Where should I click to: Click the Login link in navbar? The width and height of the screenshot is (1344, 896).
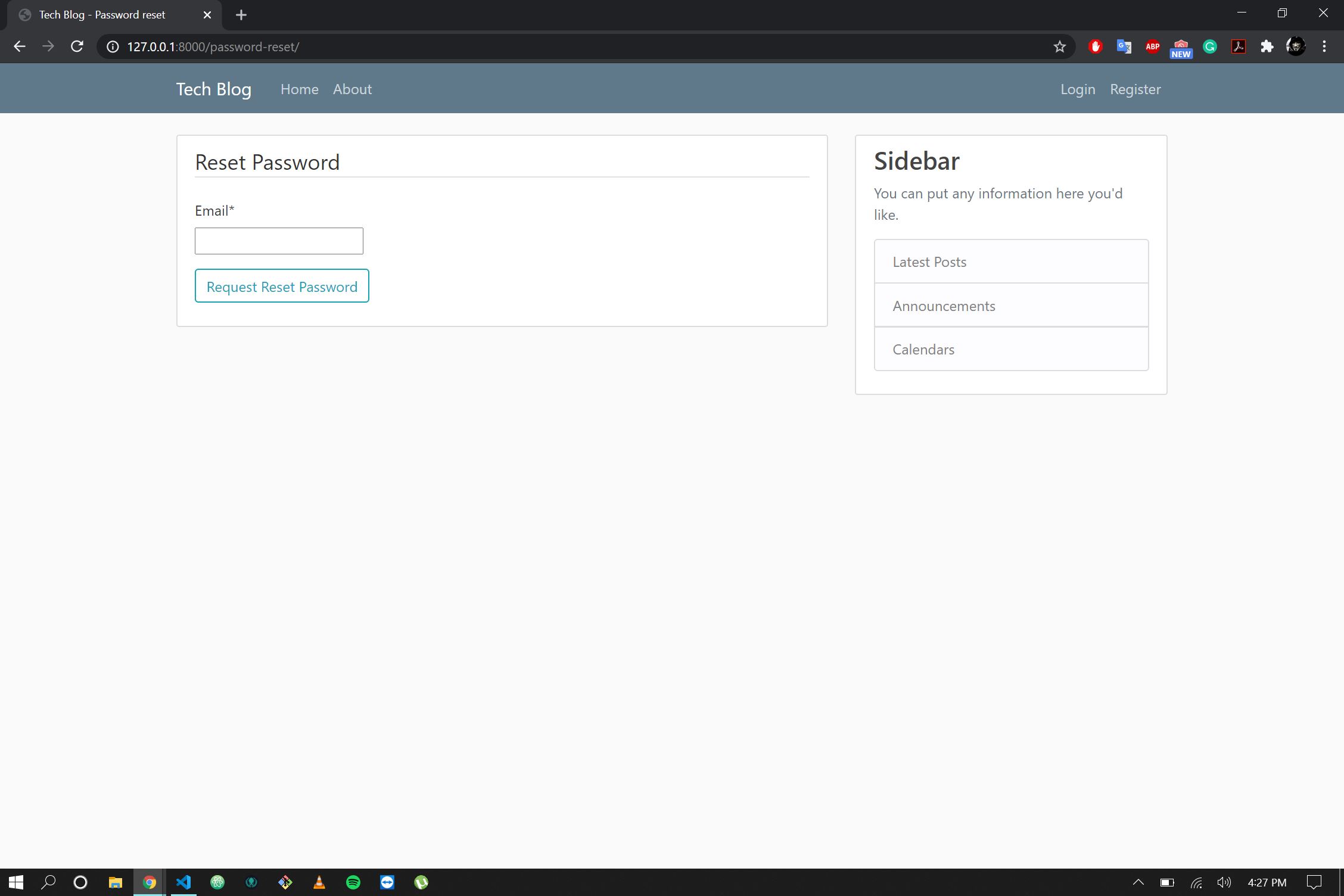1077,89
